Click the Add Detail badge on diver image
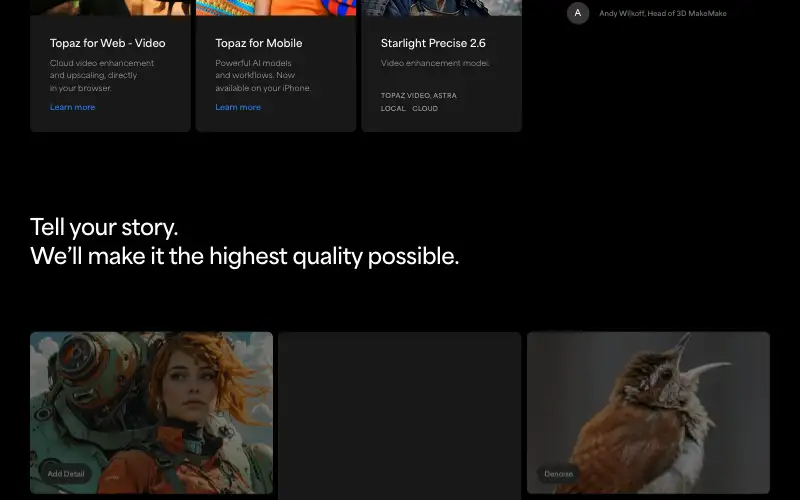The height and width of the screenshot is (500, 800). pos(66,473)
